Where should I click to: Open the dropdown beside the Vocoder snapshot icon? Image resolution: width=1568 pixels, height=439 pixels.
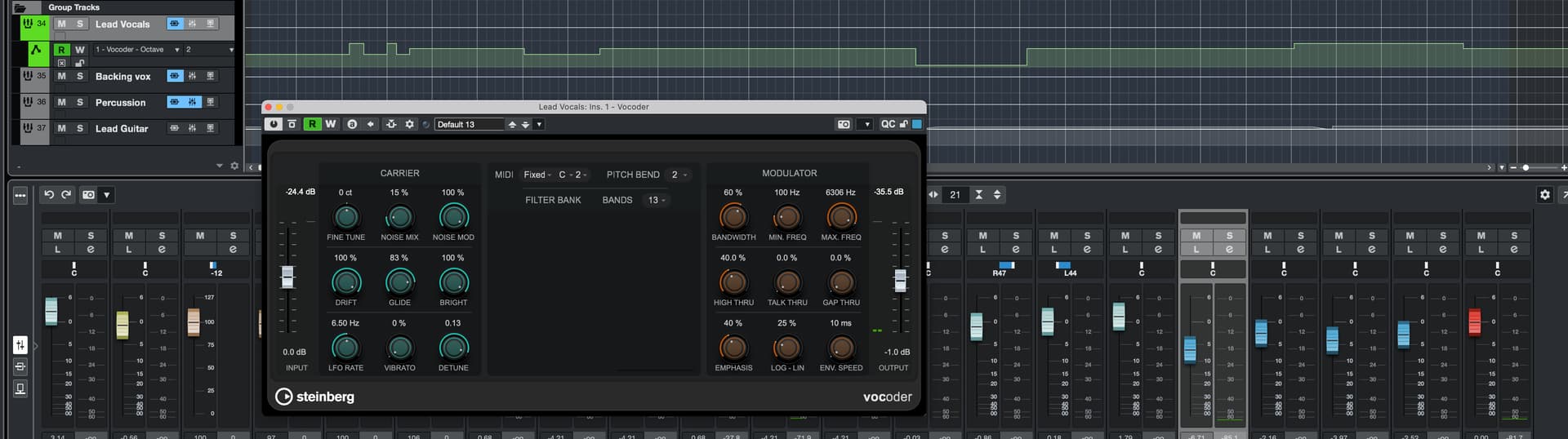[866, 124]
